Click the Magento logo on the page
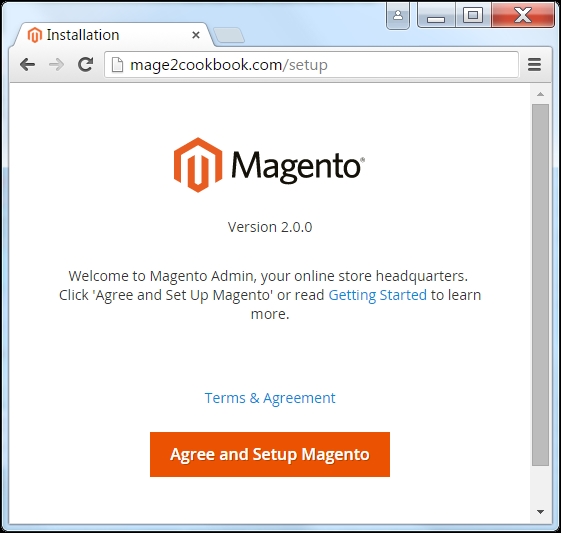 point(269,165)
